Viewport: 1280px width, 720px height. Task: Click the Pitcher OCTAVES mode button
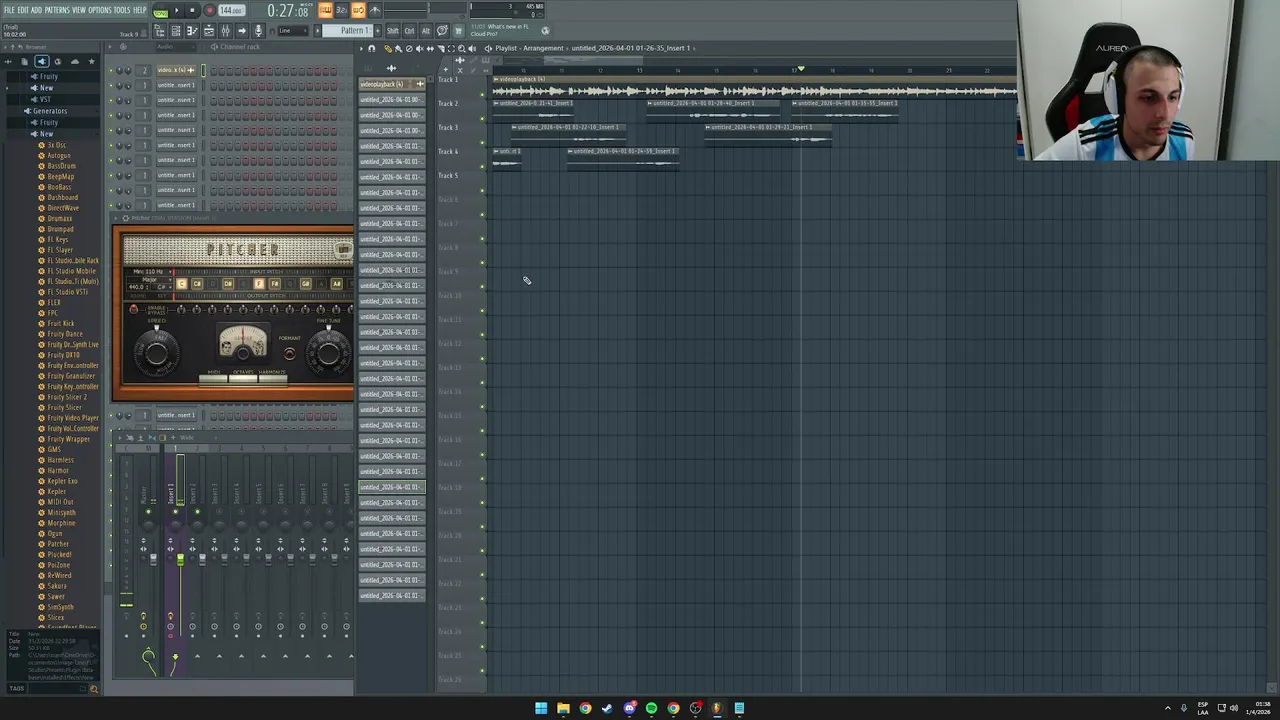coord(243,378)
